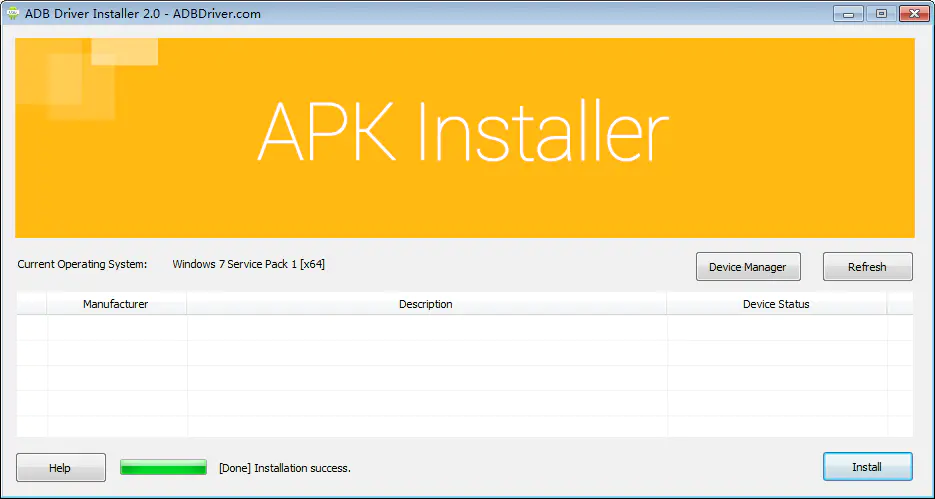Click the APK Installer banner text
Image resolution: width=935 pixels, height=499 pixels.
(x=462, y=133)
